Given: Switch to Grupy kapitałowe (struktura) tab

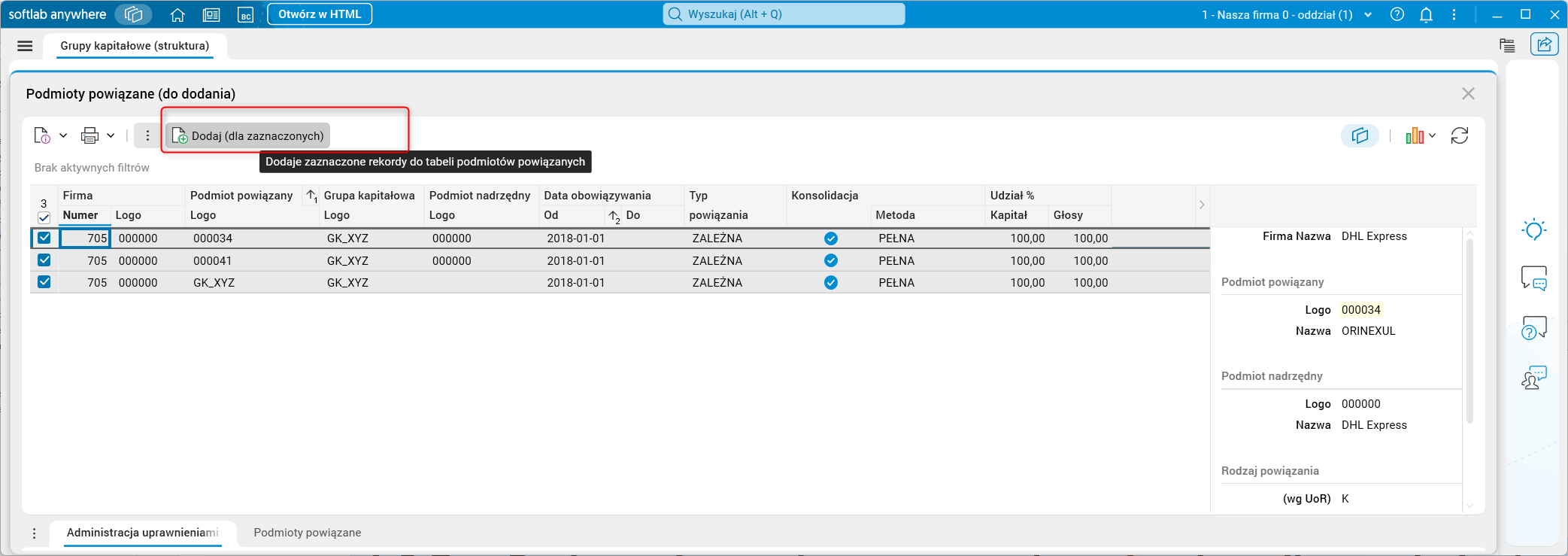Looking at the screenshot, I should 135,46.
